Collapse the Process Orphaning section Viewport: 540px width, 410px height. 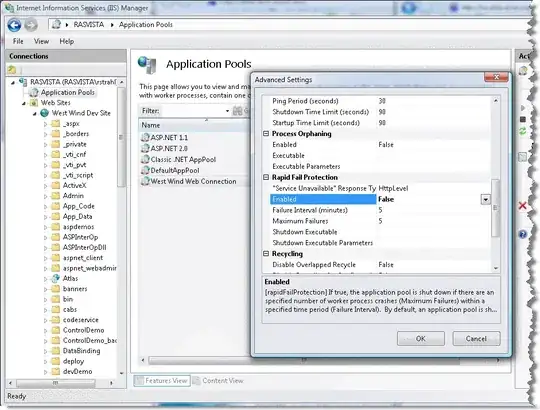(x=266, y=134)
